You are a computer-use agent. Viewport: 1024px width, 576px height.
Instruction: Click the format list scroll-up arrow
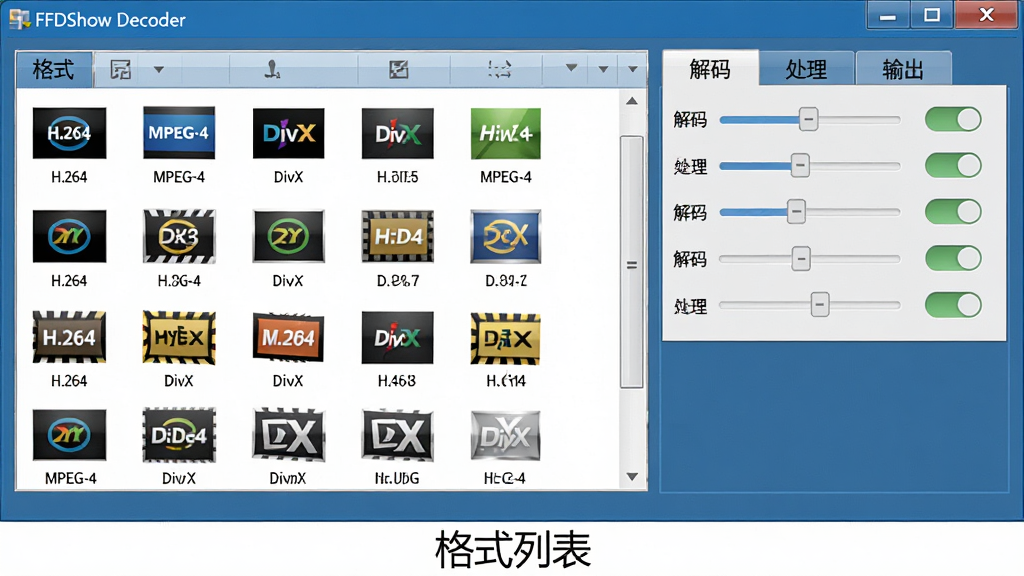click(x=632, y=101)
